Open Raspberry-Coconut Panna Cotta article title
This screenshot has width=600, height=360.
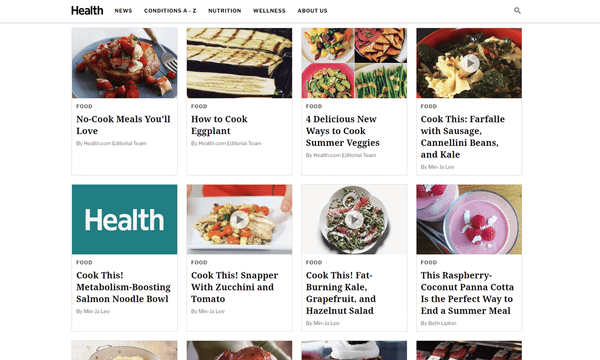[x=467, y=293]
